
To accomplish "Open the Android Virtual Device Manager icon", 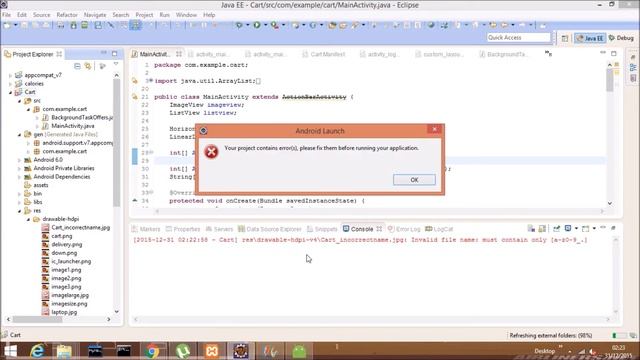I will 84,25.
